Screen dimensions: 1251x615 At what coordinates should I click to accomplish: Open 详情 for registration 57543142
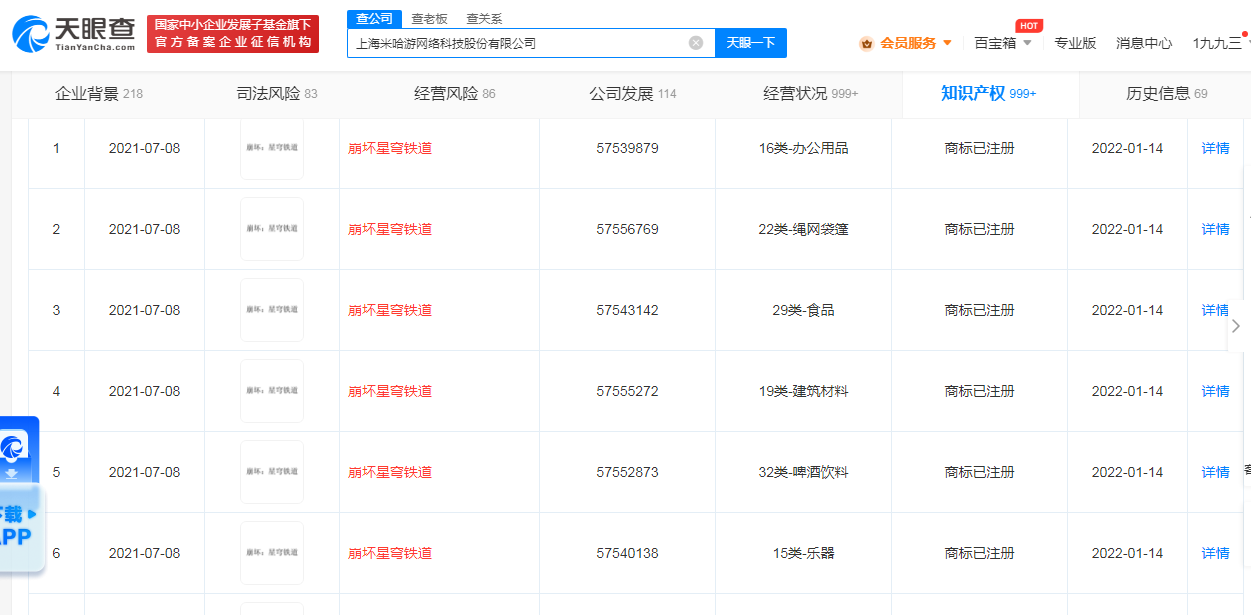point(1215,310)
